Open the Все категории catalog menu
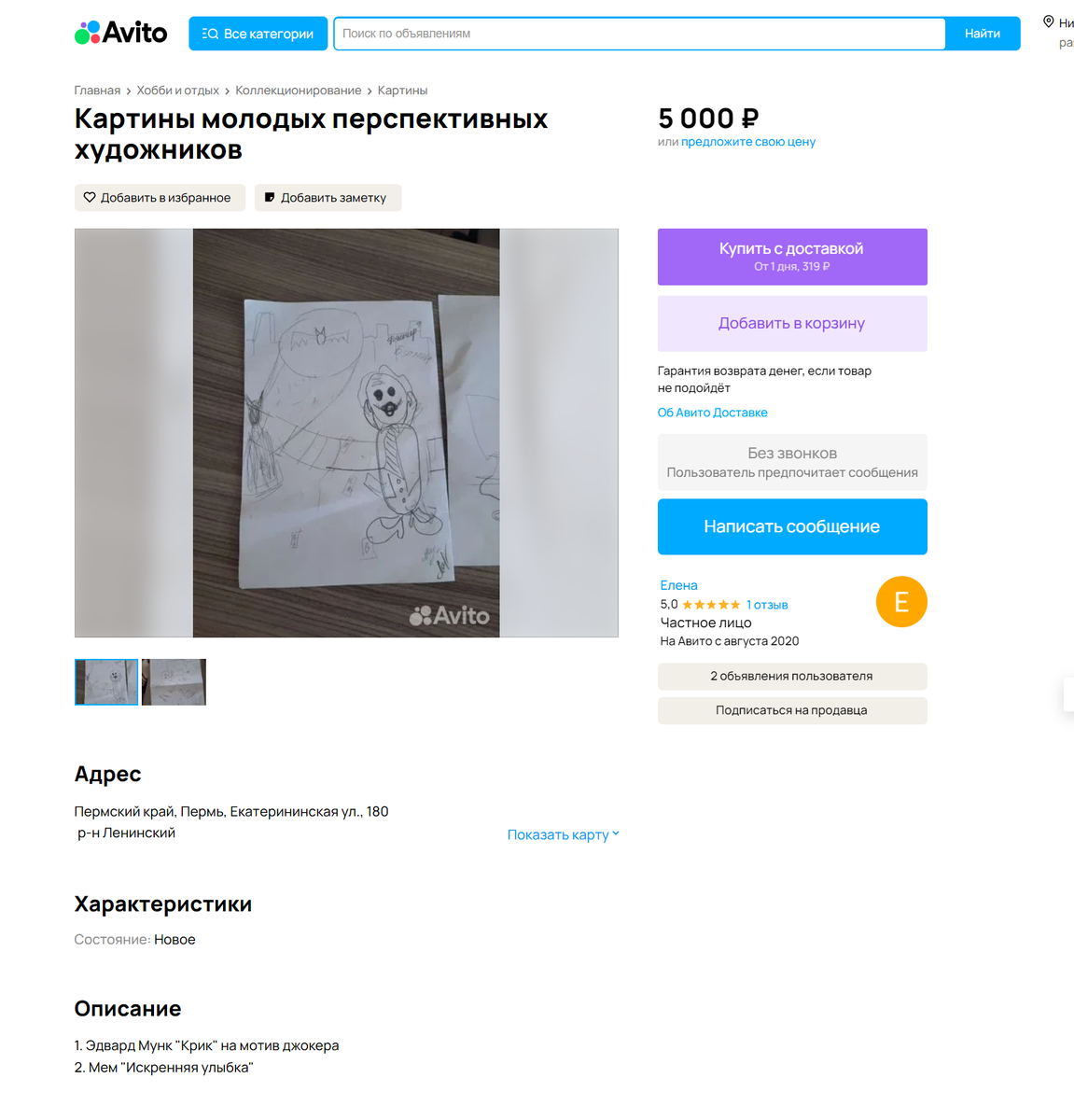This screenshot has width=1074, height=1120. [258, 34]
